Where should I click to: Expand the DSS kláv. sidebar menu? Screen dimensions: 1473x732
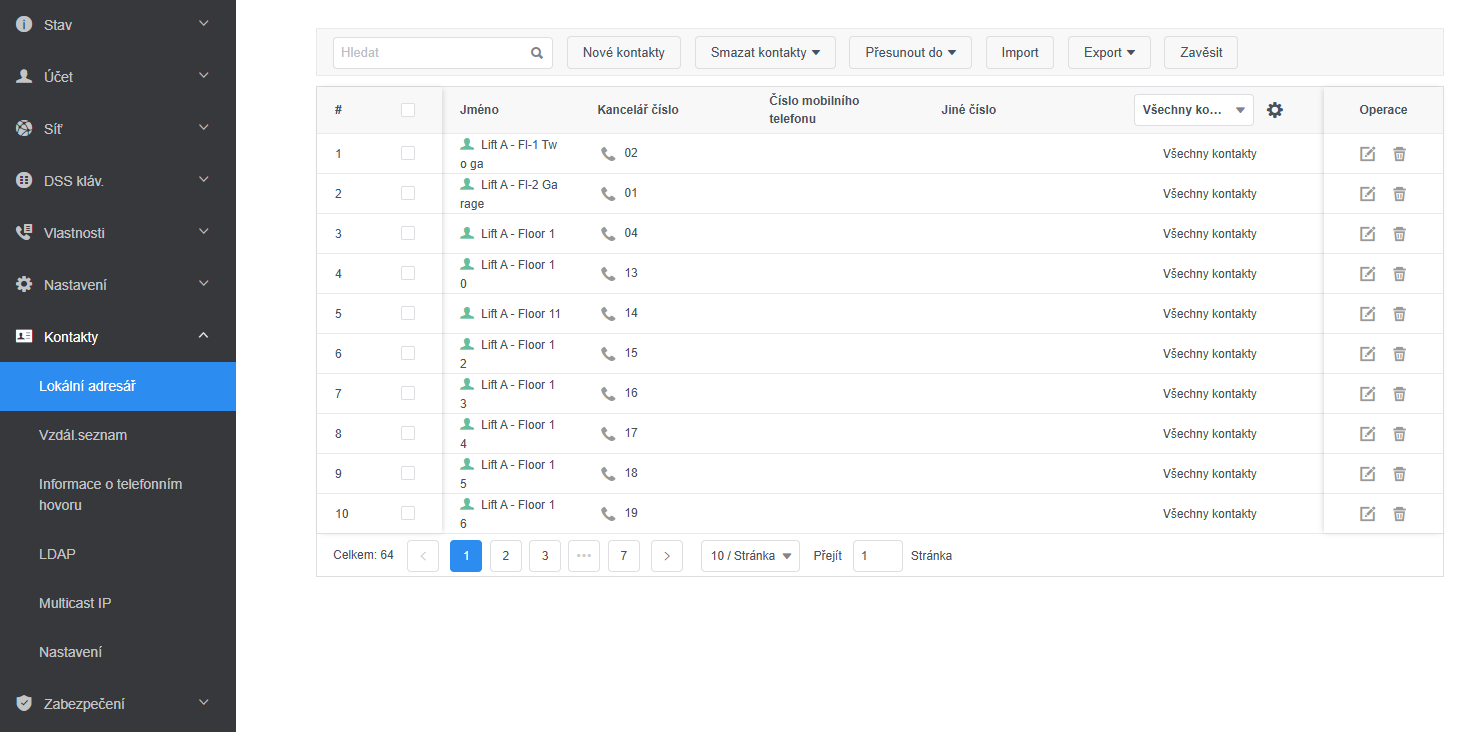pyautogui.click(x=118, y=181)
